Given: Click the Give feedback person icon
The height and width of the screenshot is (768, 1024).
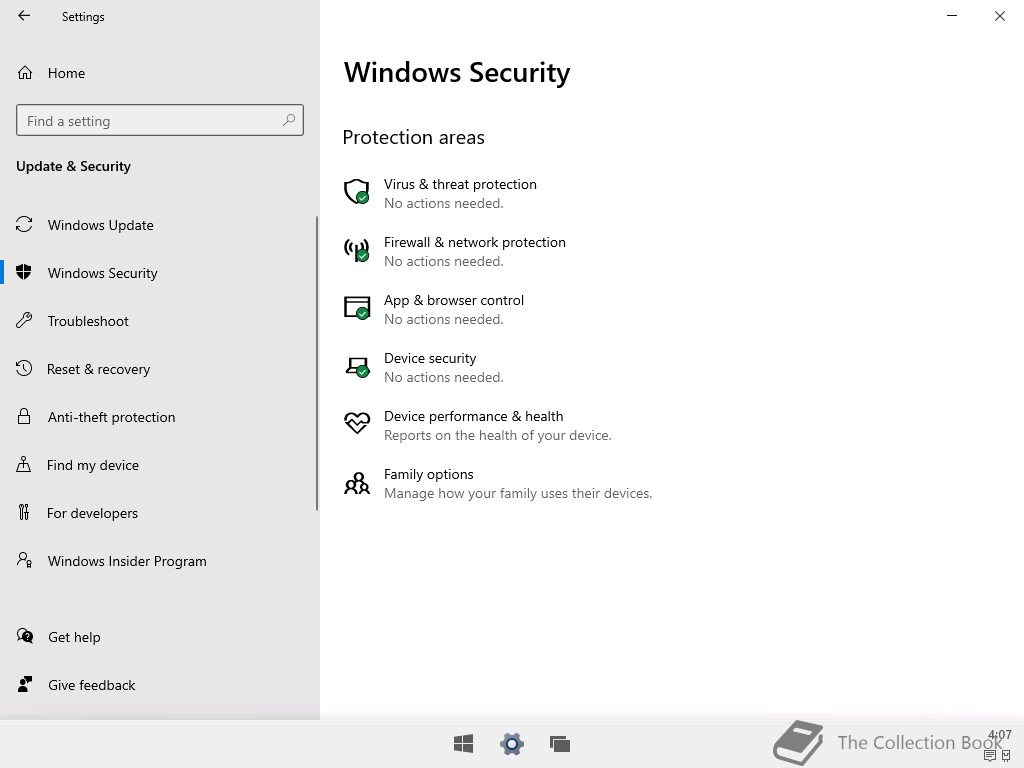Looking at the screenshot, I should coord(25,684).
